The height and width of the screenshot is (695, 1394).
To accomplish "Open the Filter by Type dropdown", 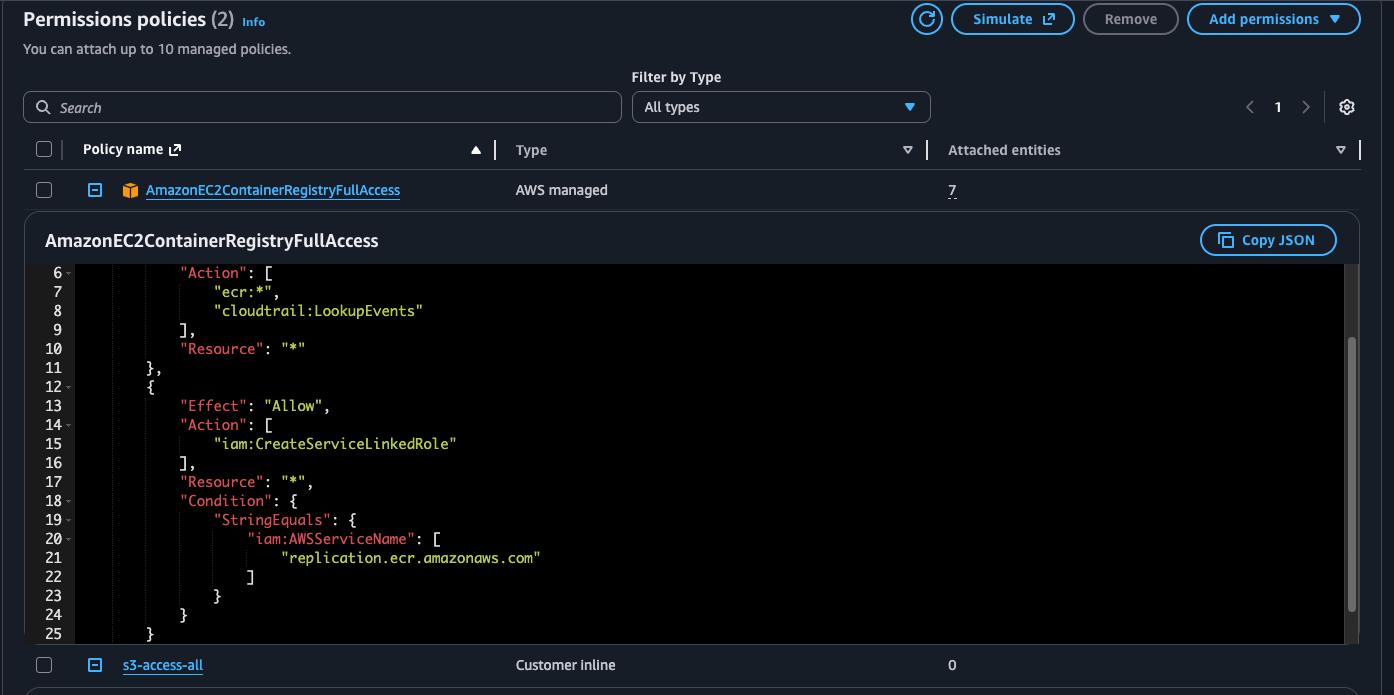I will point(780,107).
